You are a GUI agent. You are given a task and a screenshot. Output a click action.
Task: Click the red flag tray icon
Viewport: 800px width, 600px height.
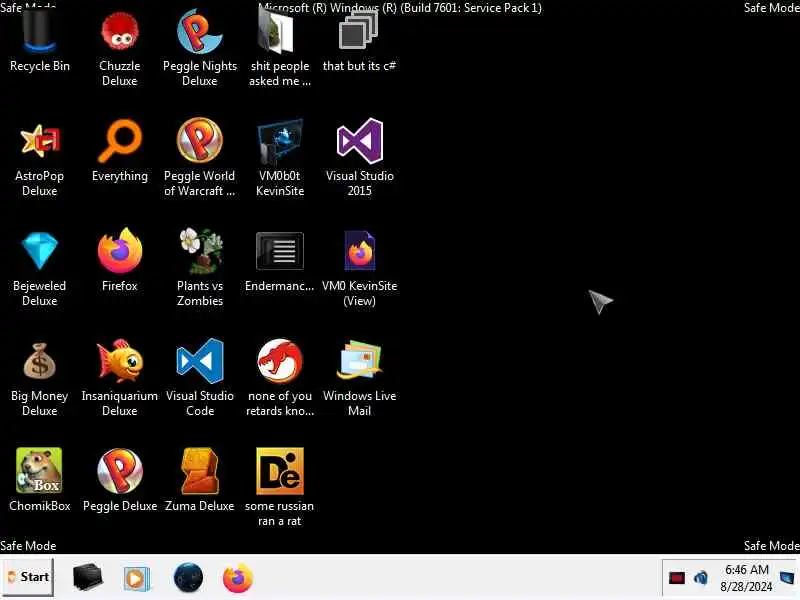click(677, 578)
